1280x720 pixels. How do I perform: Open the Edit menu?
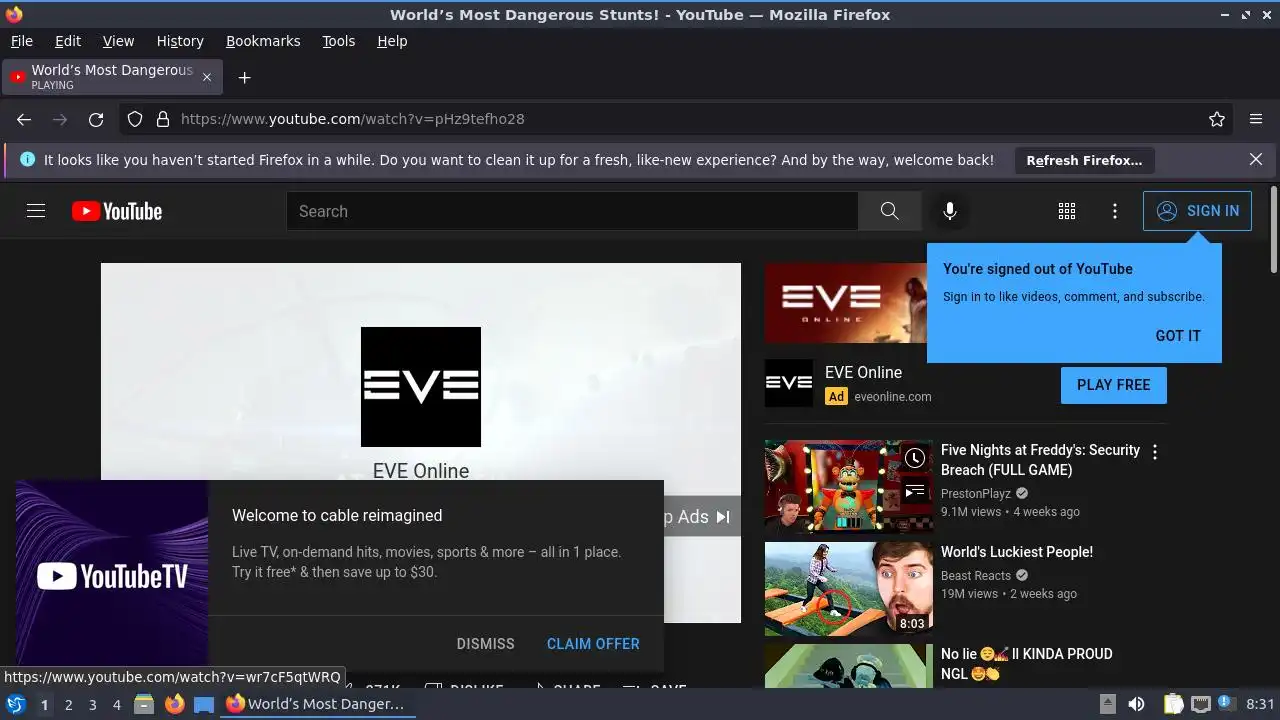pos(68,41)
